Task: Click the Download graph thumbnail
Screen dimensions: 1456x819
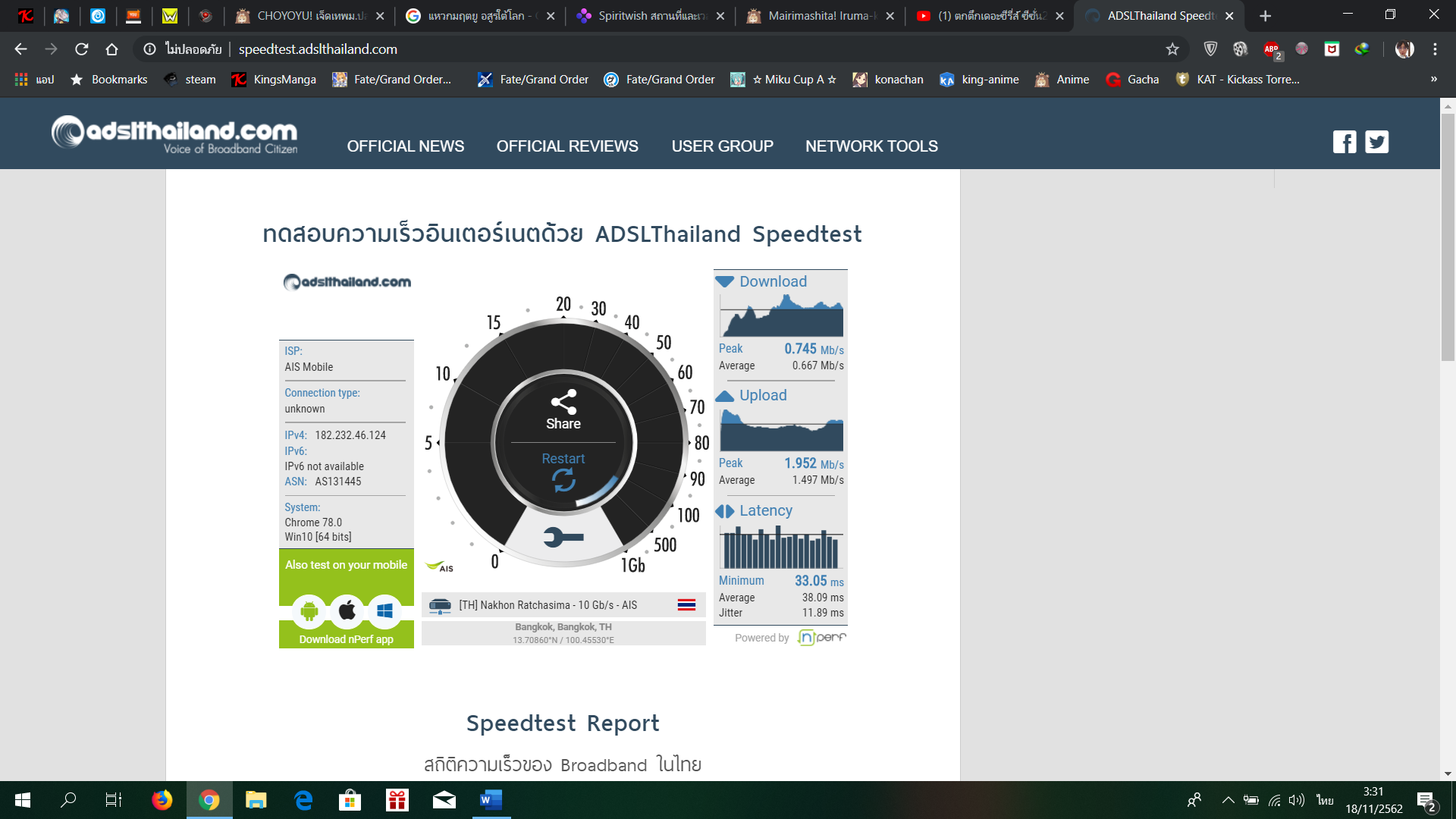Action: [781, 315]
